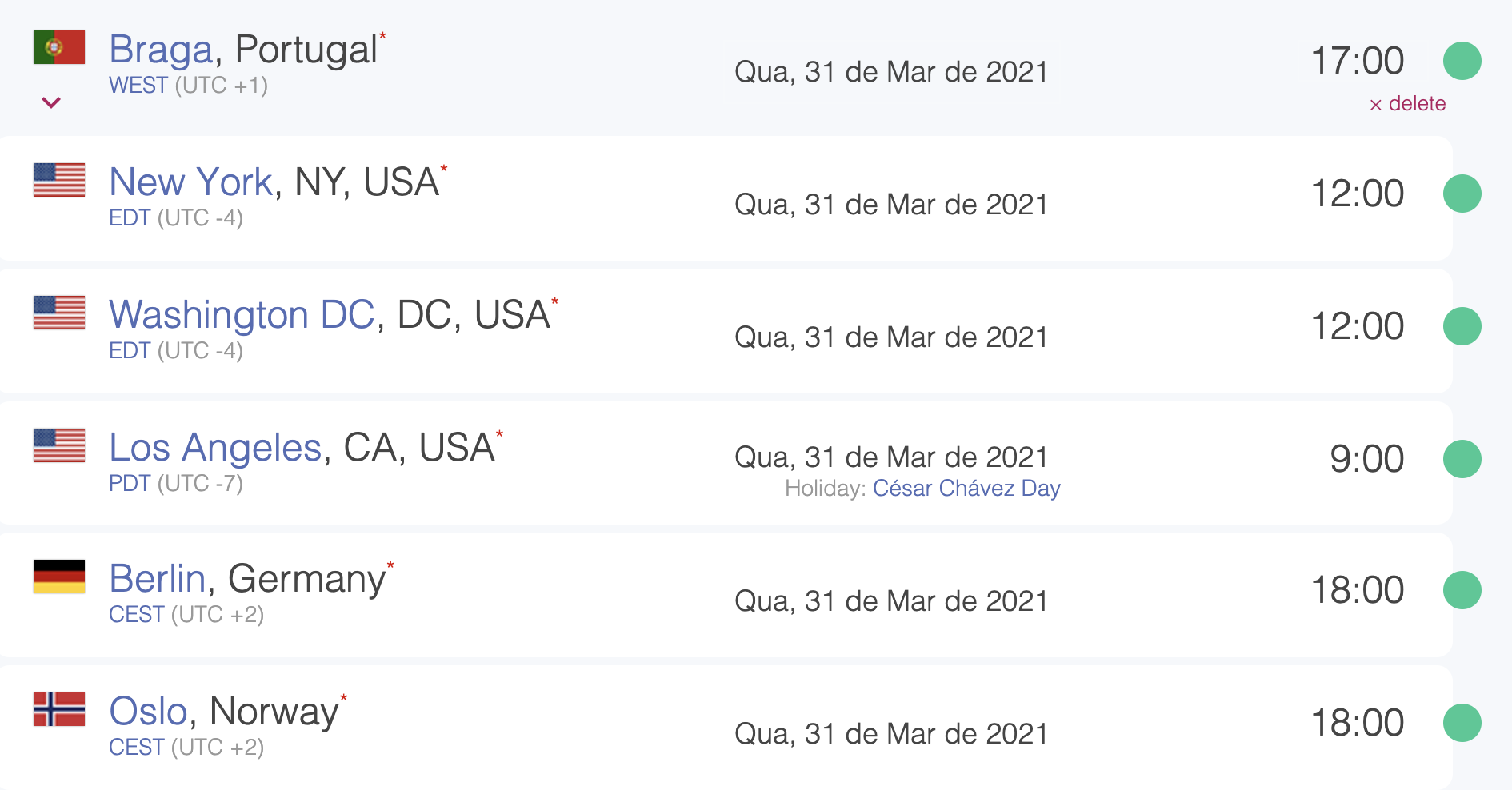Screen dimensions: 1512x790
Task: Toggle the green indicator for Berlin
Action: (x=1463, y=589)
